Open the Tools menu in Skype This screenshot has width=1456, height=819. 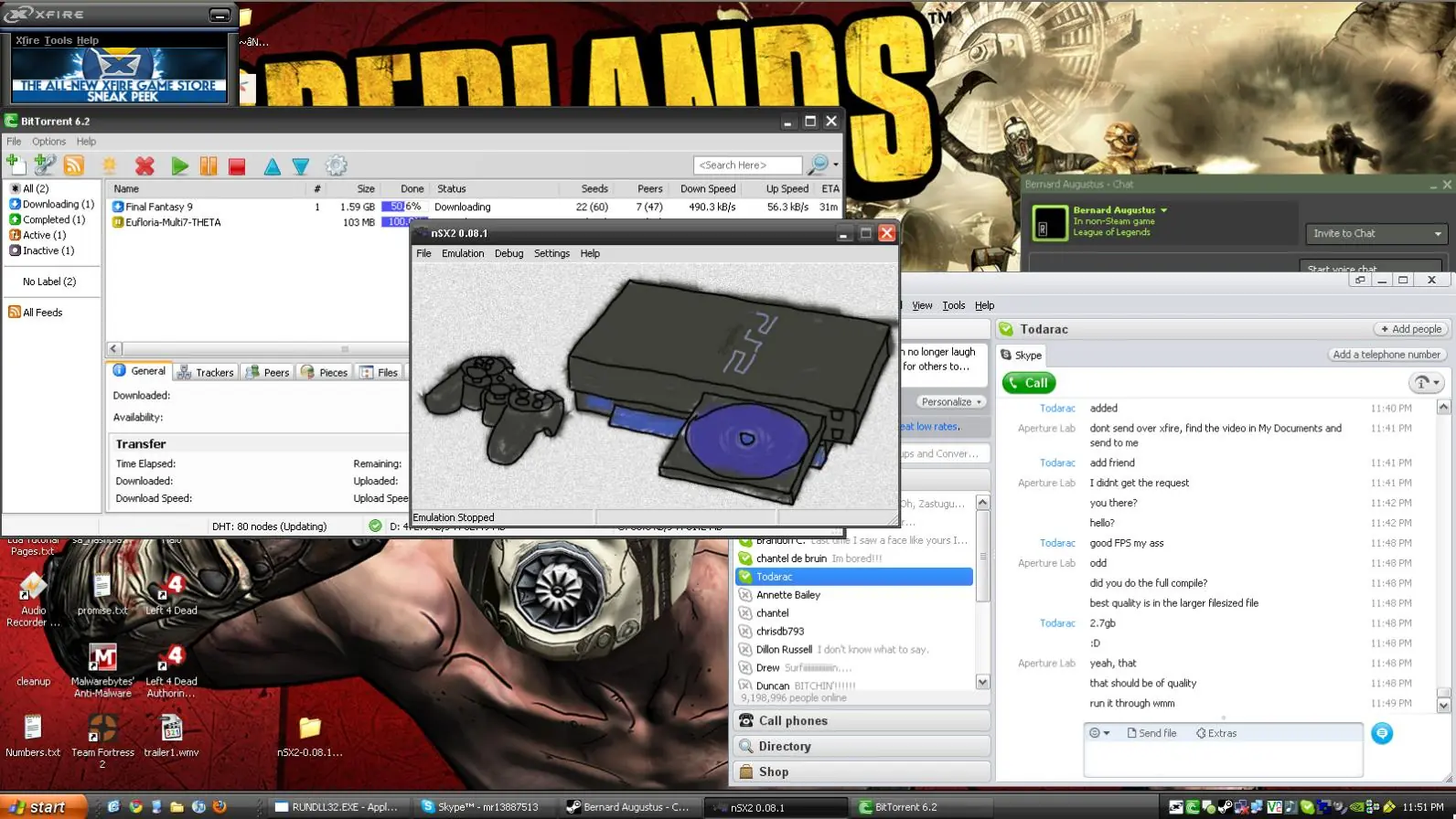[x=953, y=305]
